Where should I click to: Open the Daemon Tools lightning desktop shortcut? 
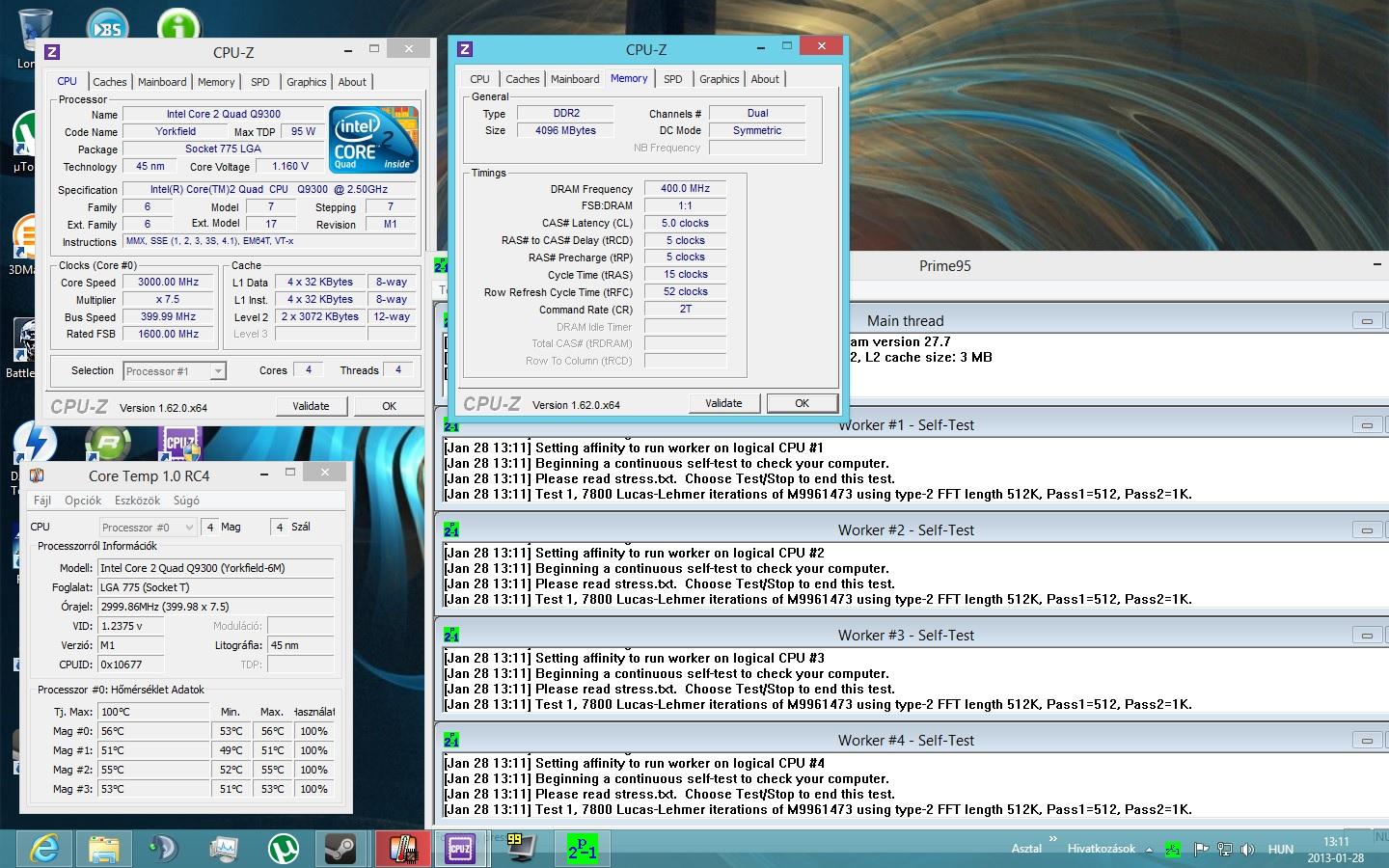34,446
